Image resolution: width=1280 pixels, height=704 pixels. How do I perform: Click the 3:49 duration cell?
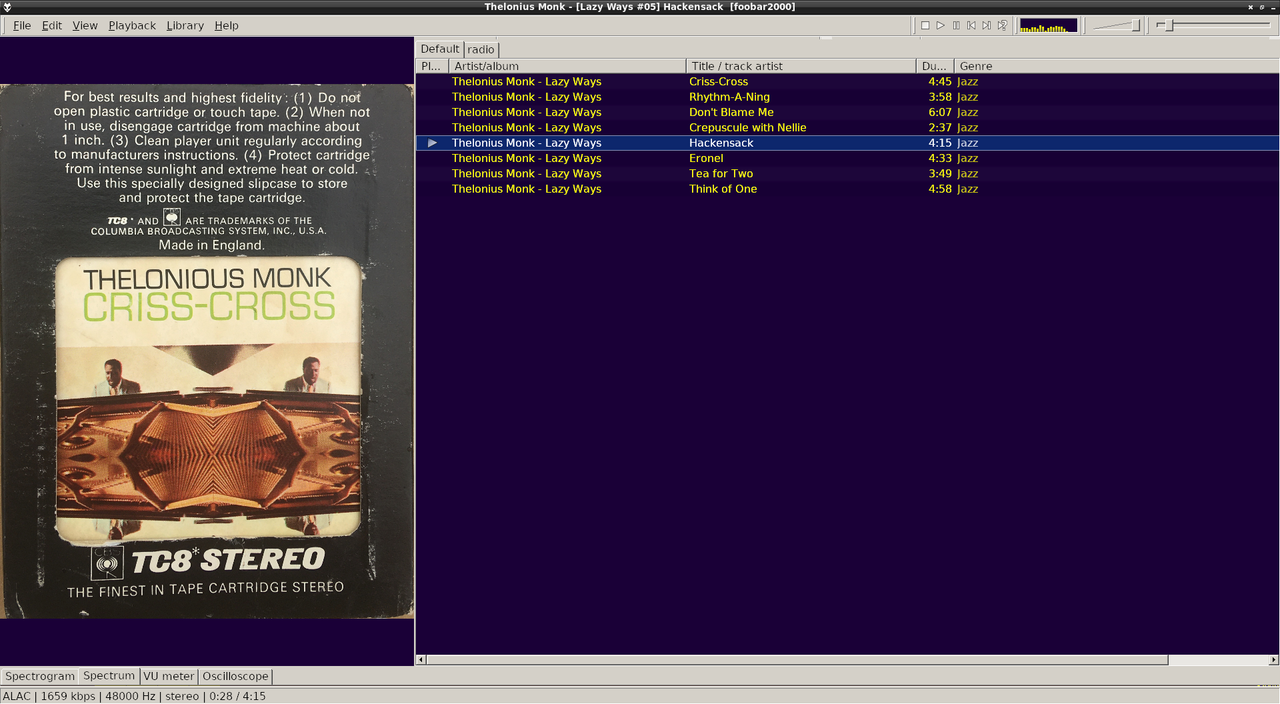point(939,173)
